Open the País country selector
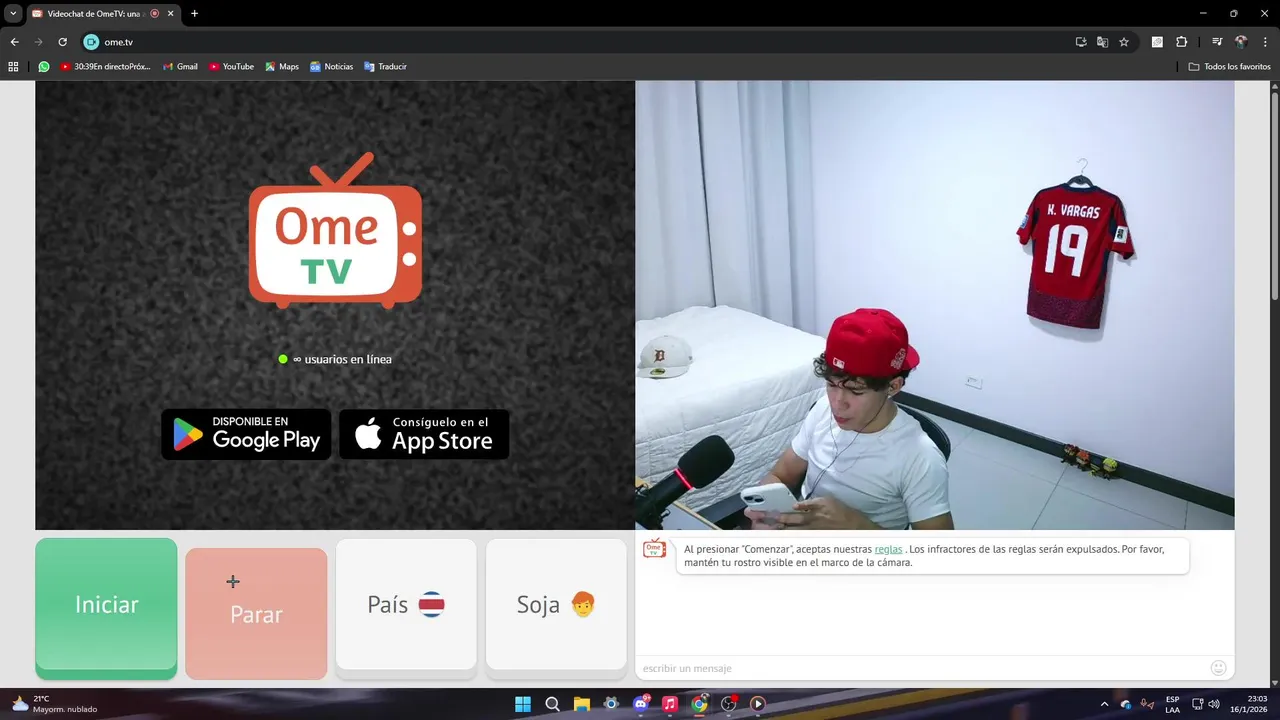1280x720 pixels. [406, 605]
